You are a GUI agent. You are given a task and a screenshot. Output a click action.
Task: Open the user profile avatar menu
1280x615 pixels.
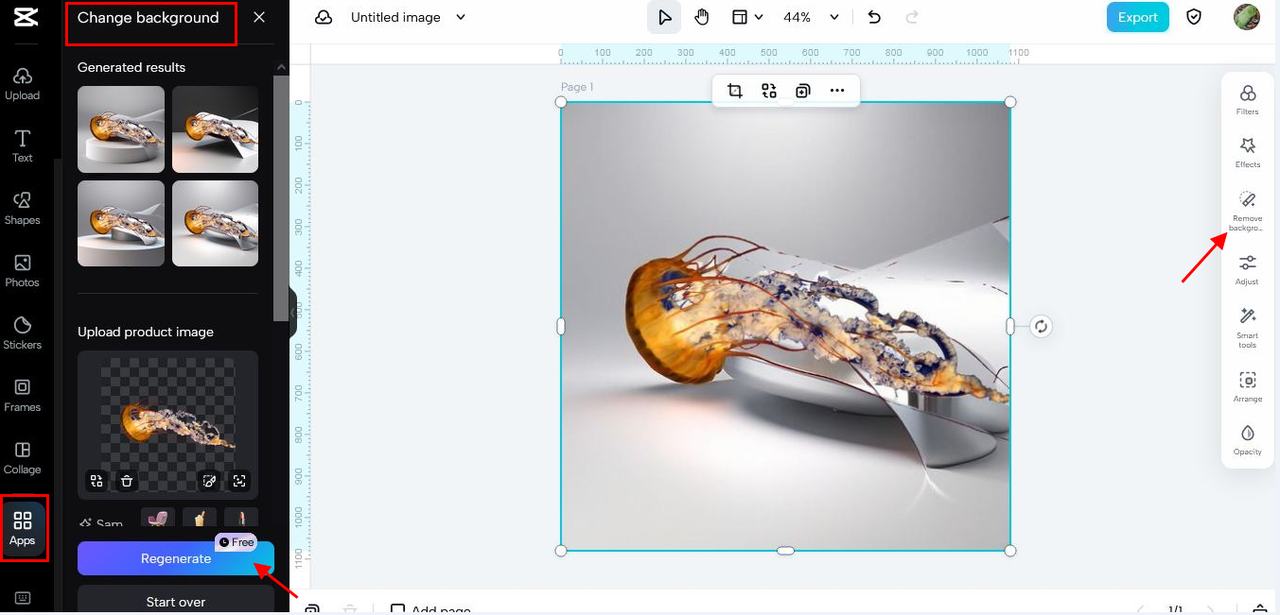[1246, 17]
